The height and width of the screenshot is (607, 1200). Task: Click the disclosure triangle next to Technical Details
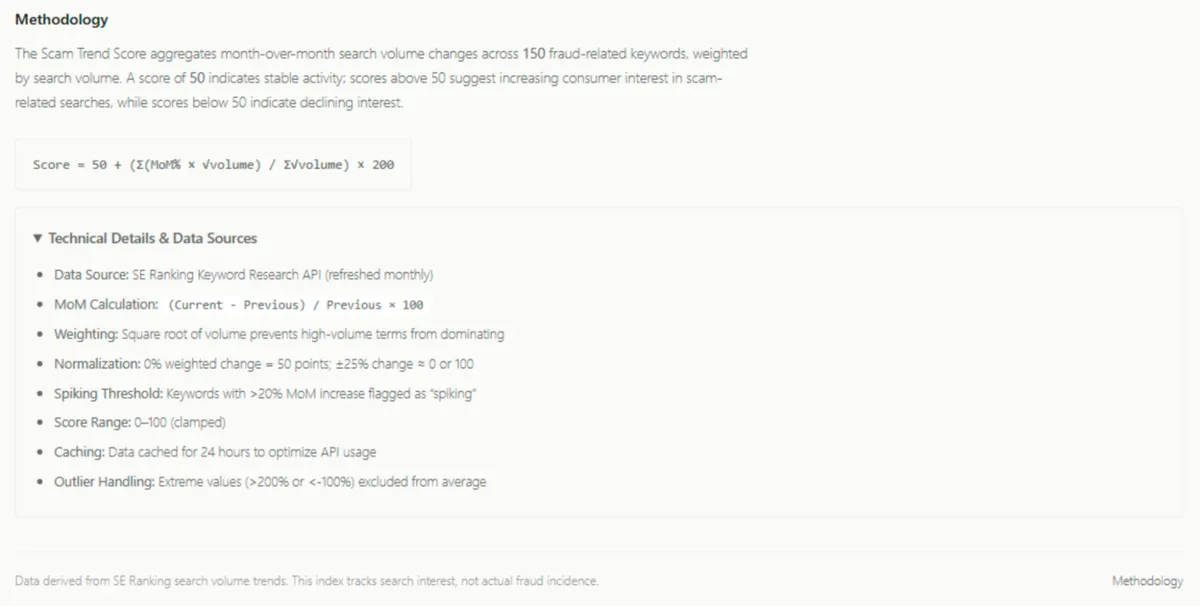click(x=37, y=238)
